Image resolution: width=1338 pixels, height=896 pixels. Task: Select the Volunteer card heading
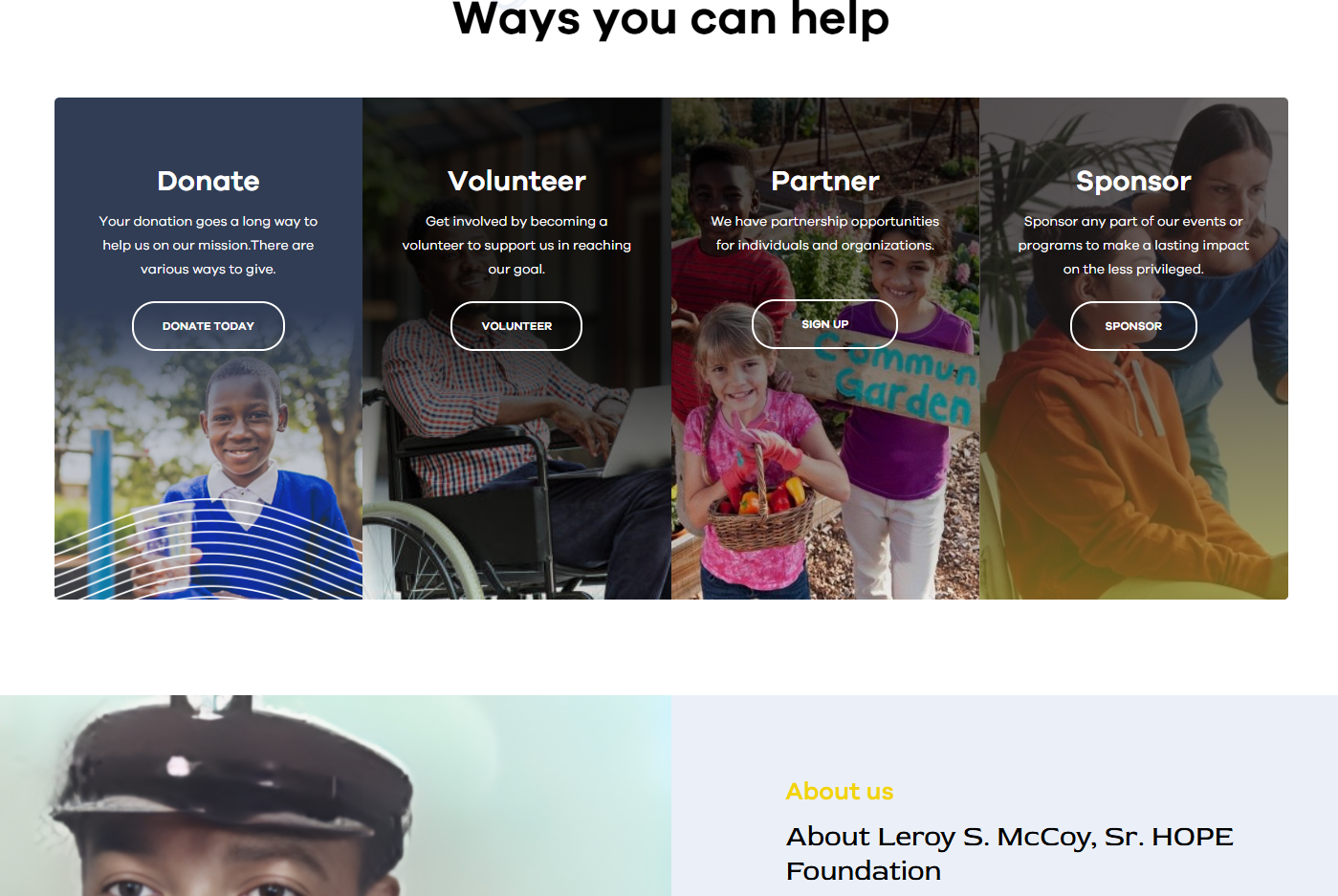[x=516, y=181]
